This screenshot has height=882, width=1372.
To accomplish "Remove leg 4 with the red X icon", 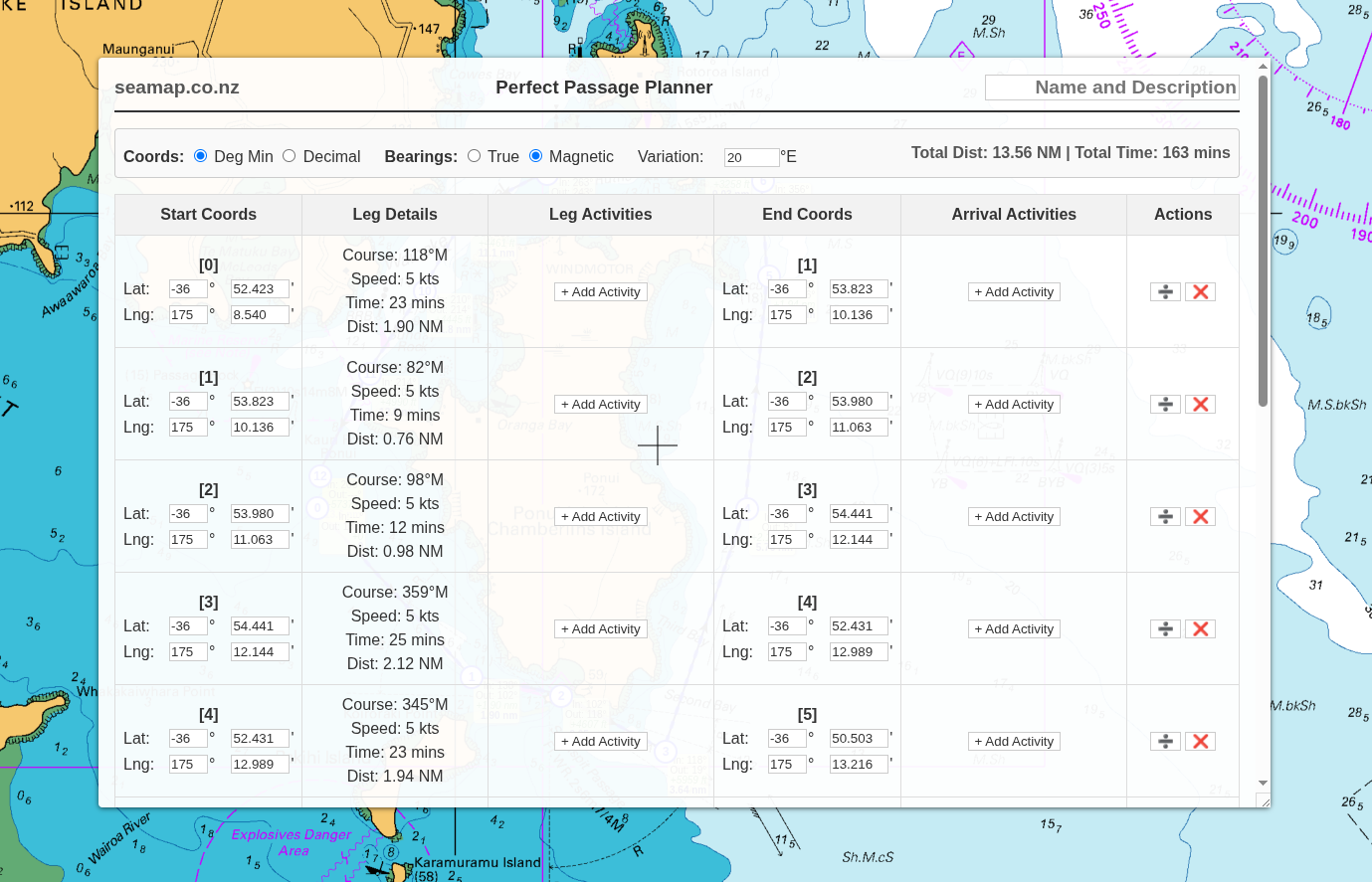I will pyautogui.click(x=1200, y=741).
